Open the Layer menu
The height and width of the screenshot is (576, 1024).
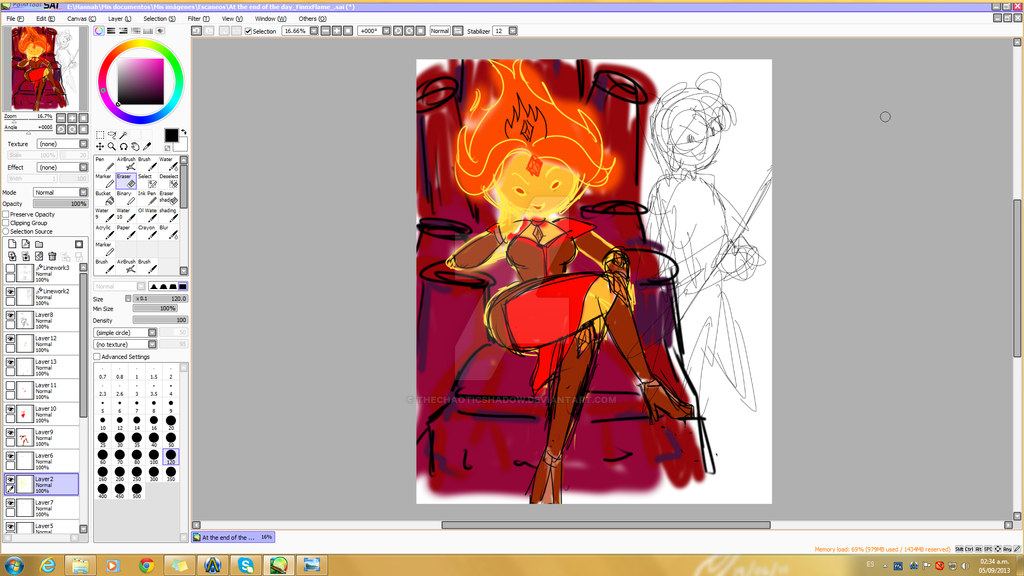pos(120,19)
